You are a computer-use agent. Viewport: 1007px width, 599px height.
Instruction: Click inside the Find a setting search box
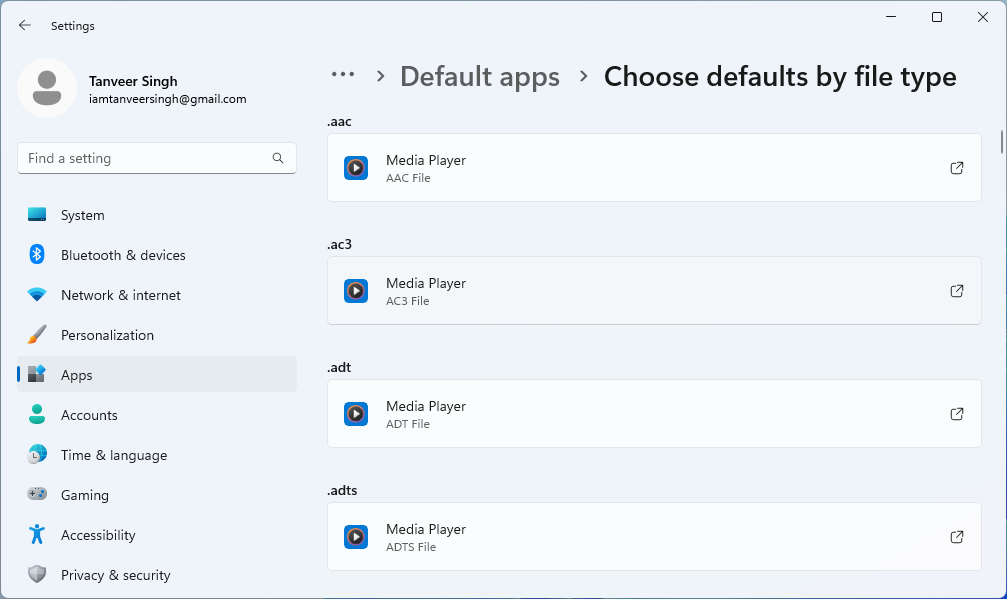156,158
